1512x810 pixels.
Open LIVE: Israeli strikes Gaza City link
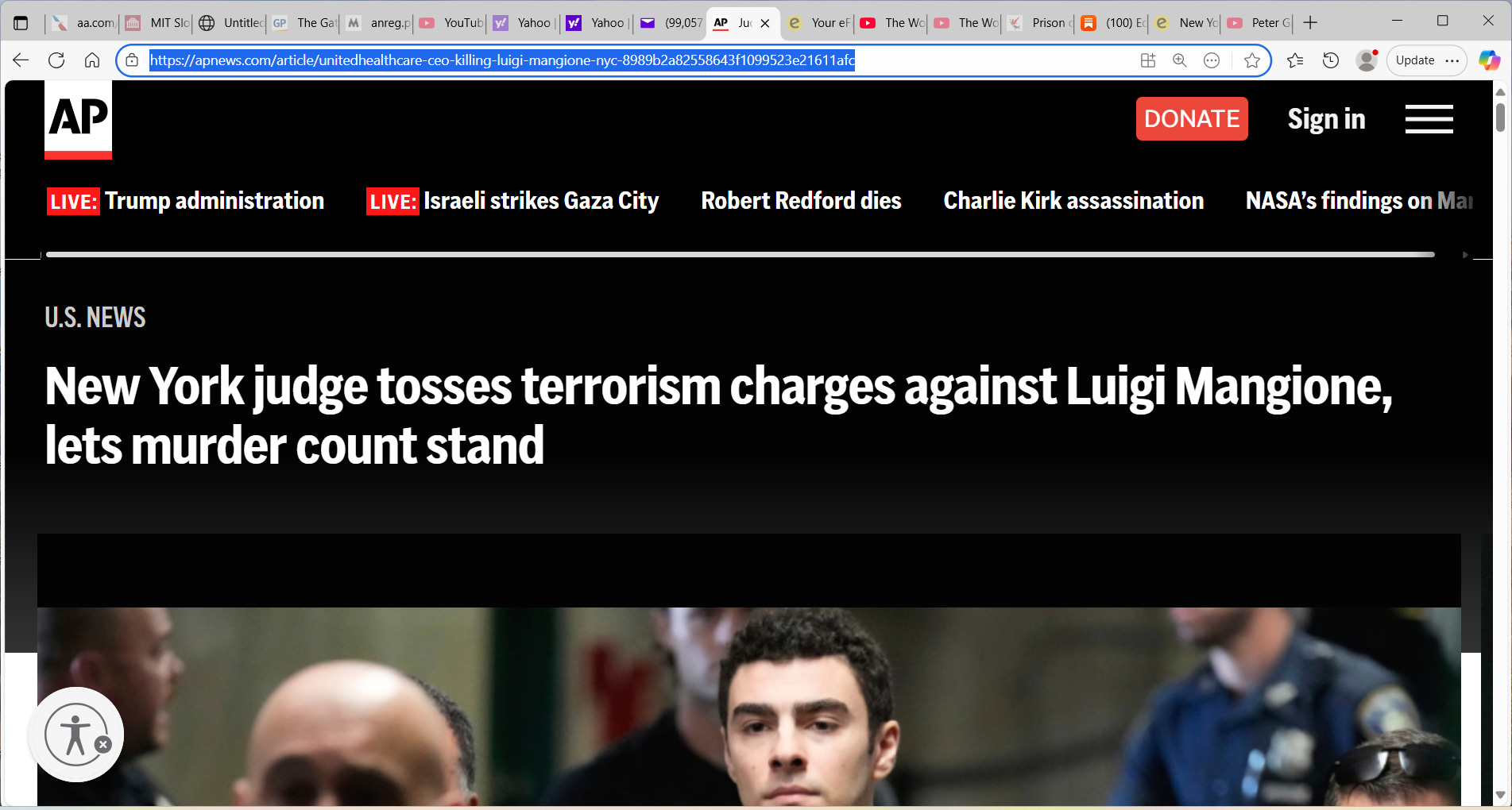(512, 201)
